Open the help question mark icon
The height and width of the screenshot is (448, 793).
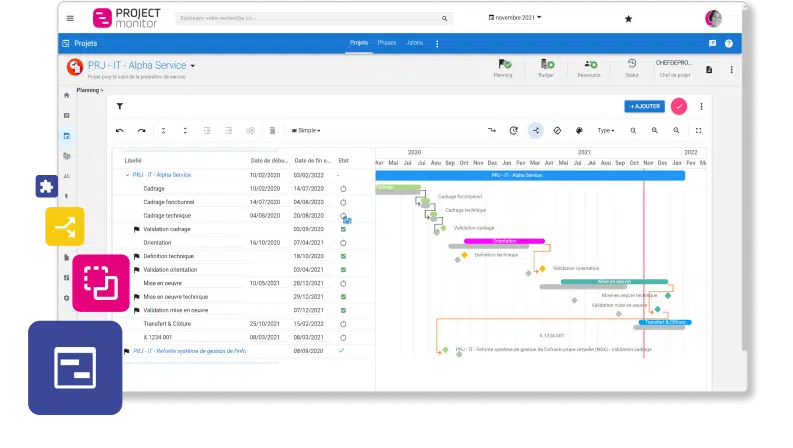(728, 43)
